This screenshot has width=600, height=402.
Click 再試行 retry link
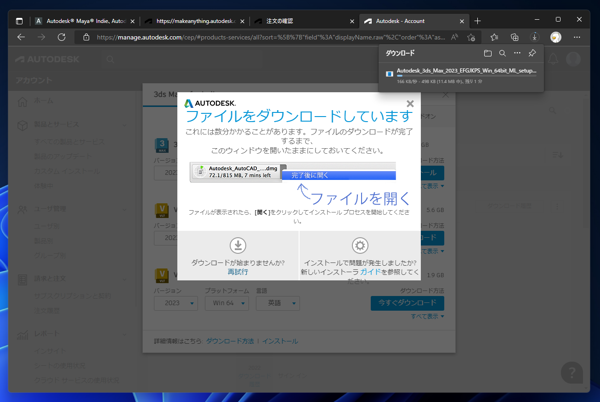coord(238,272)
